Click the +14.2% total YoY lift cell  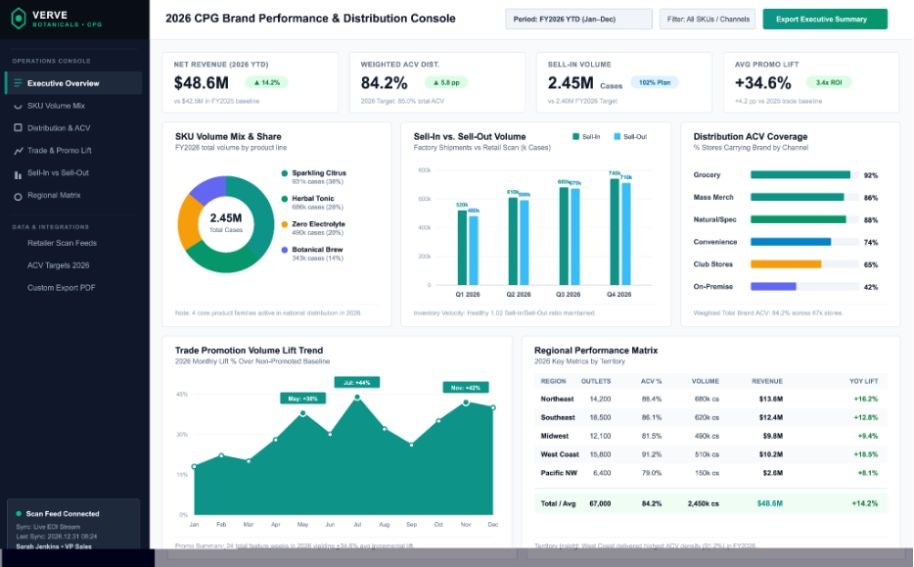[x=864, y=503]
